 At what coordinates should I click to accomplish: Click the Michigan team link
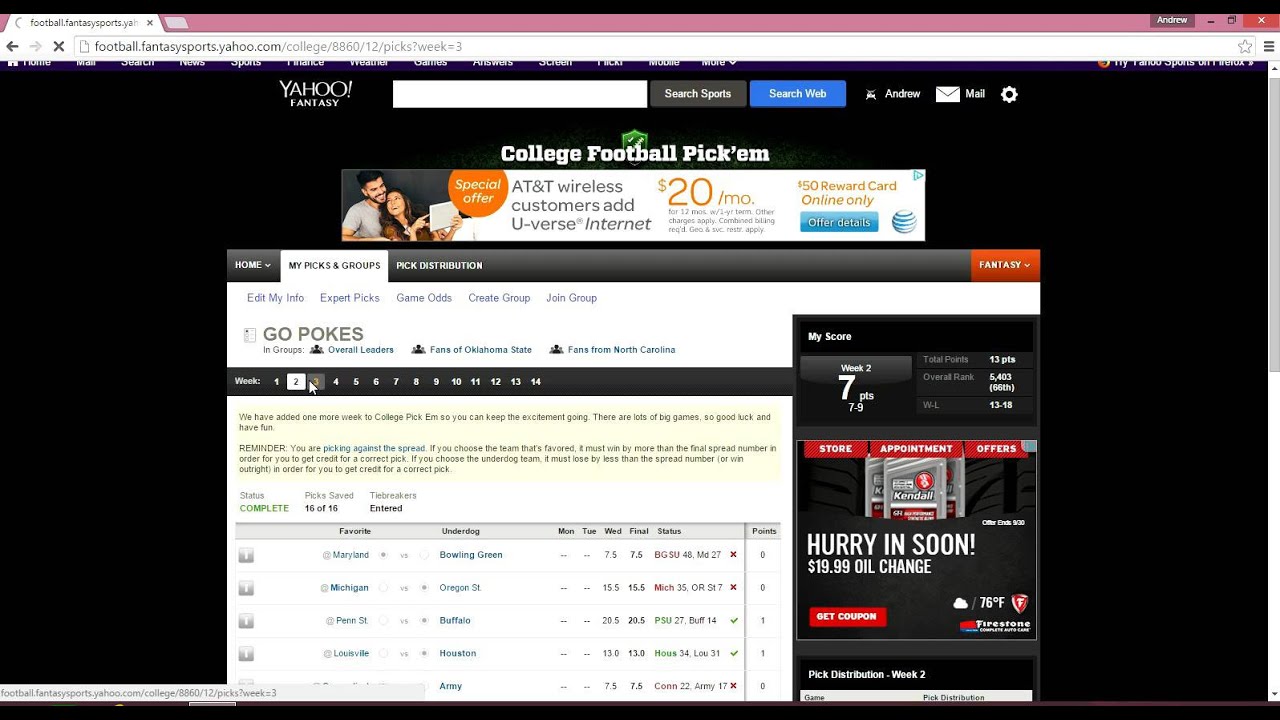[349, 588]
